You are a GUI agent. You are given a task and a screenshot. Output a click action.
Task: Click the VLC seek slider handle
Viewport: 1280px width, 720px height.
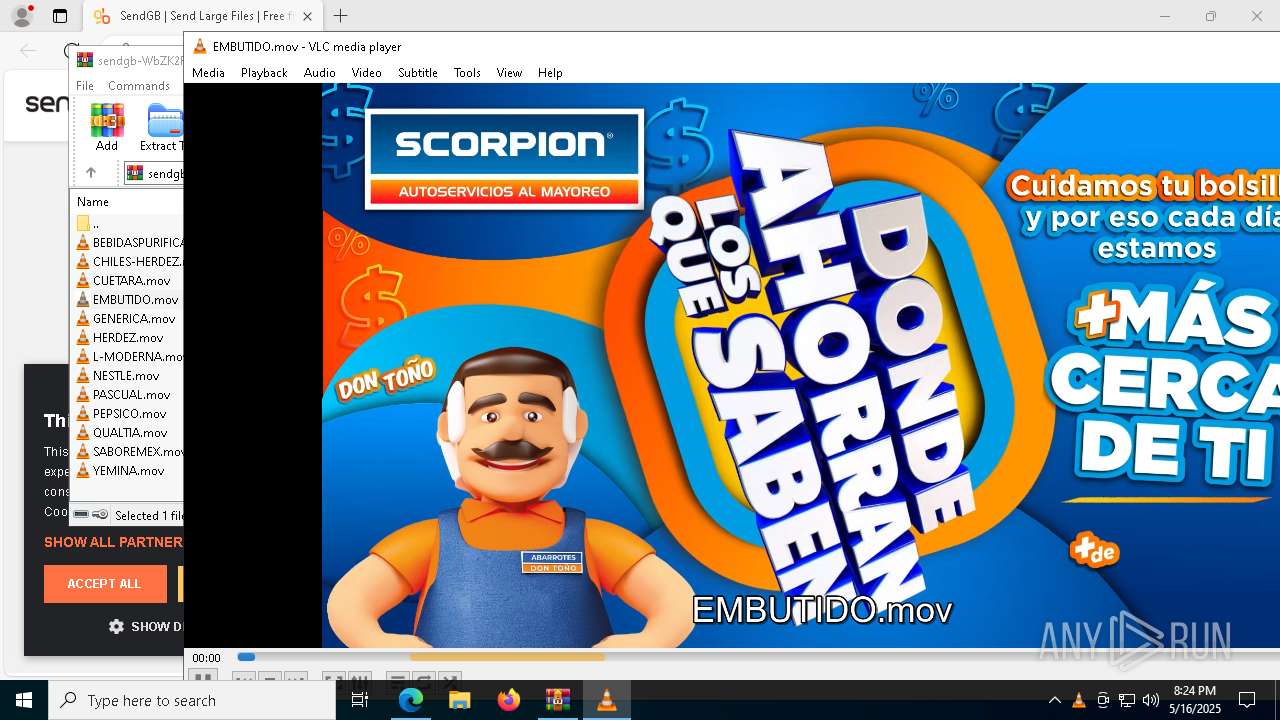[x=246, y=657]
